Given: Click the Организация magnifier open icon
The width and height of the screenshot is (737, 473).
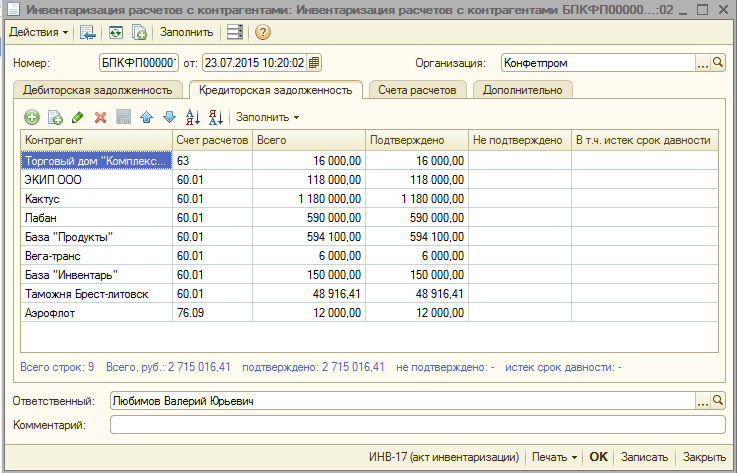Looking at the screenshot, I should tap(718, 63).
